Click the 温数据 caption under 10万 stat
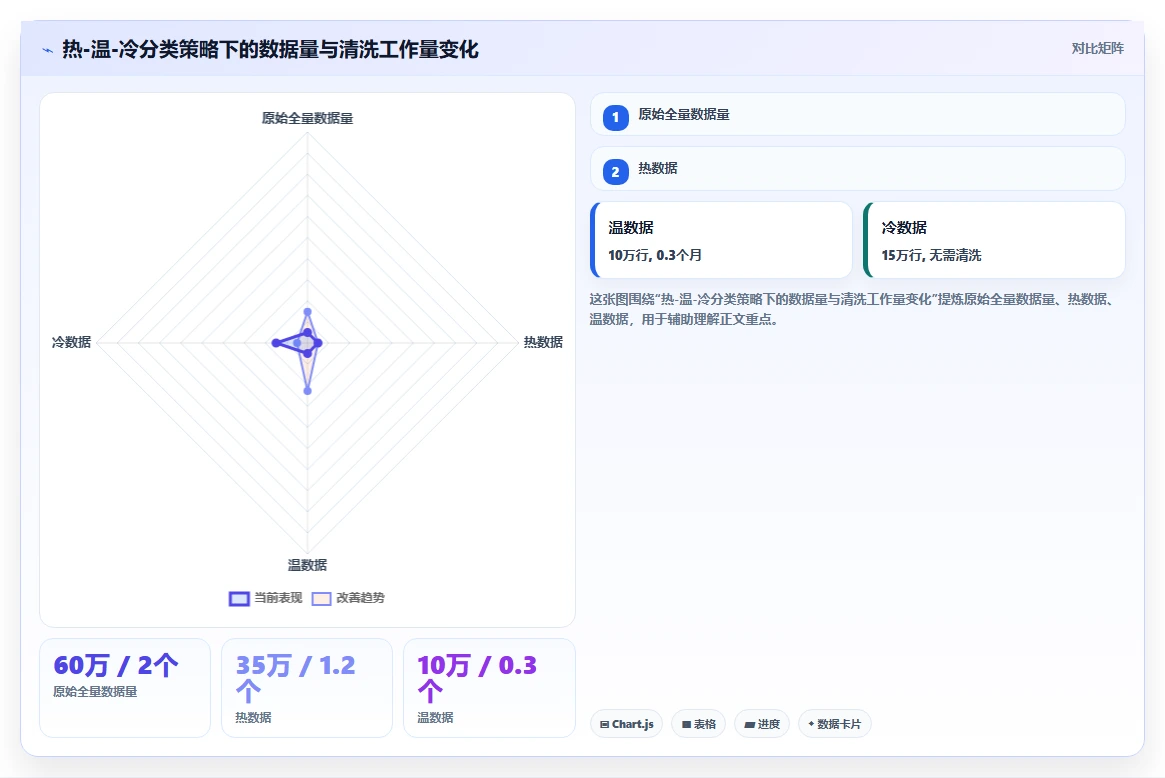This screenshot has height=778, width=1165. tap(435, 718)
